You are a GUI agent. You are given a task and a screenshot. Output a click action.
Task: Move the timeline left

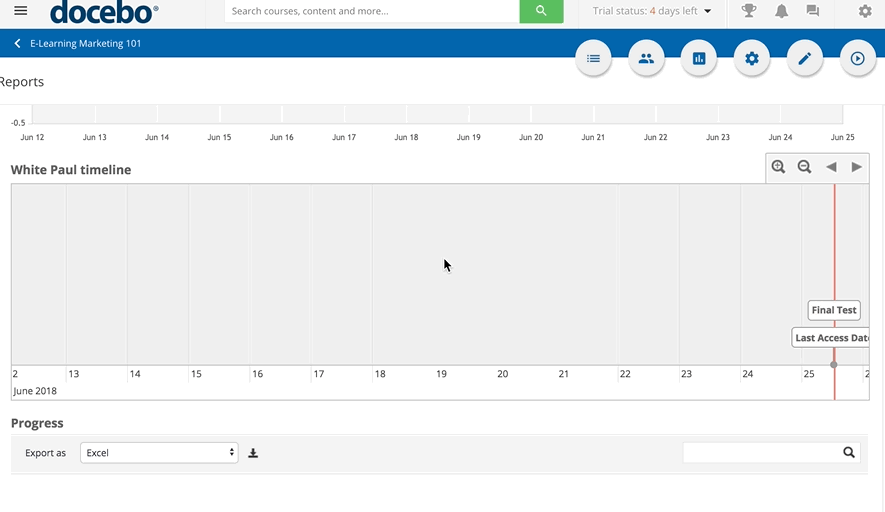click(831, 167)
